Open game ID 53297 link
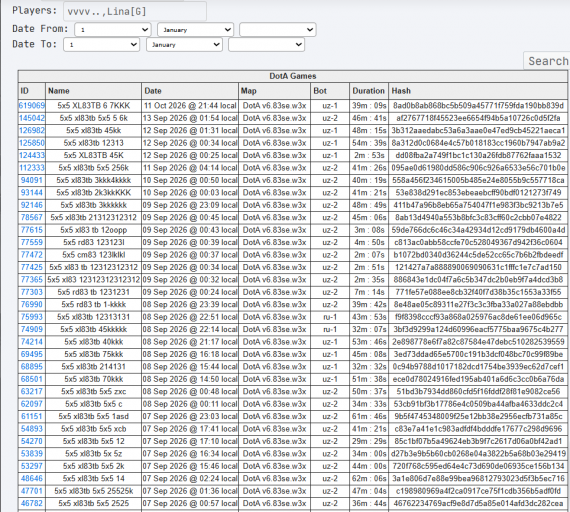 click(32, 466)
